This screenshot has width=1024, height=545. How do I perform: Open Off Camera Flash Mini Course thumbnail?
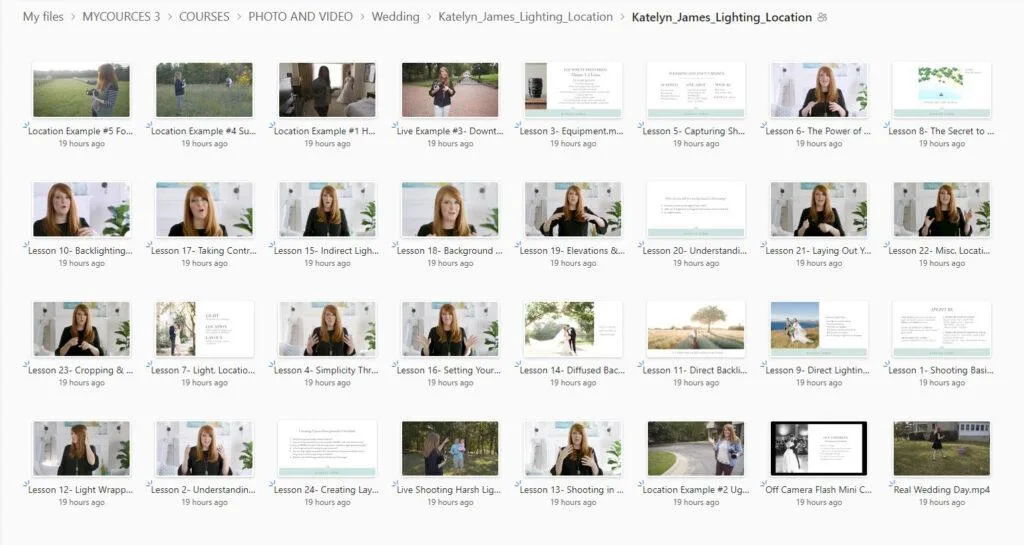coord(818,448)
